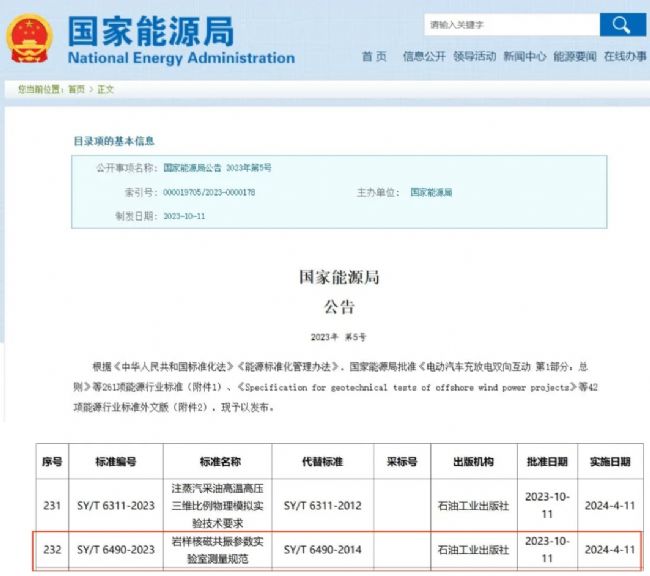Image resolution: width=650 pixels, height=576 pixels.
Task: Click the magnifier search button
Action: point(622,24)
